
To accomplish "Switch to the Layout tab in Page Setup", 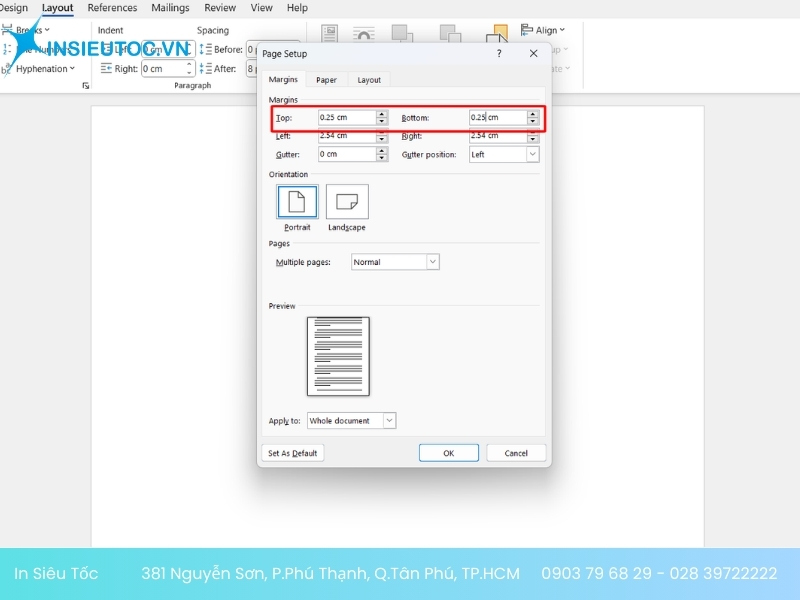I will point(369,80).
